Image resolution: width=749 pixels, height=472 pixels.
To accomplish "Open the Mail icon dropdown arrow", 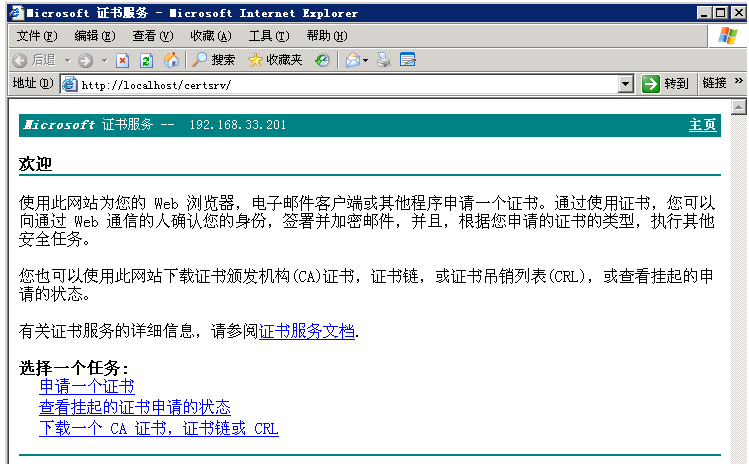I will point(366,60).
